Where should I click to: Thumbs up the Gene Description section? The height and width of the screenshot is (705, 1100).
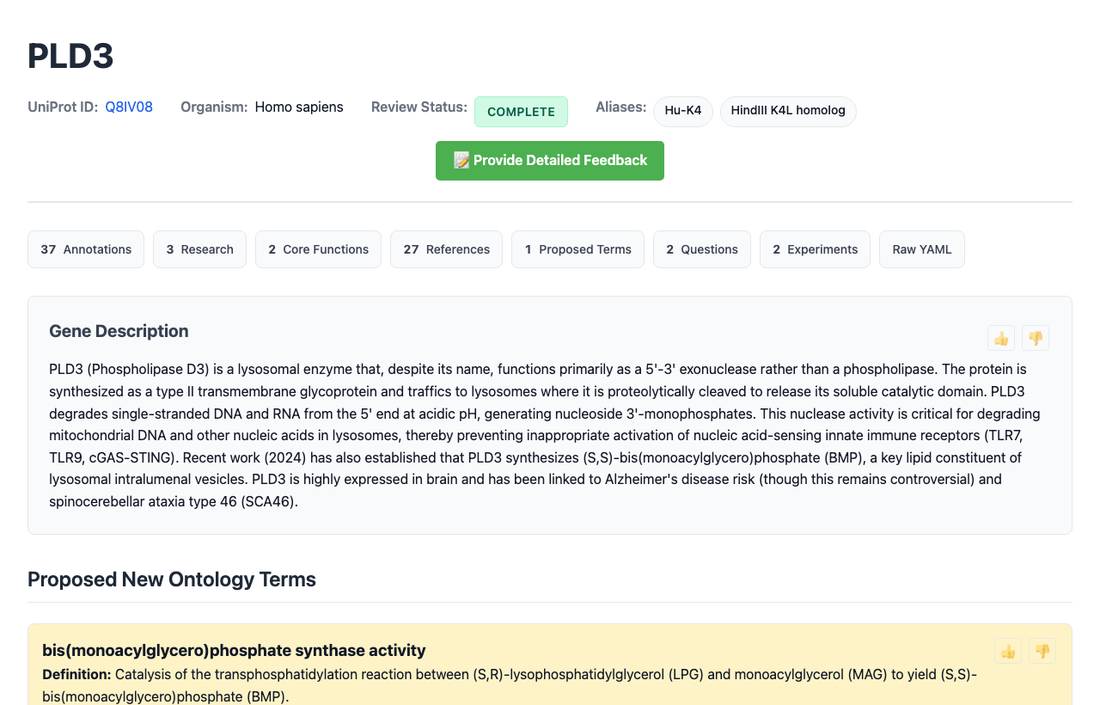coord(1001,339)
